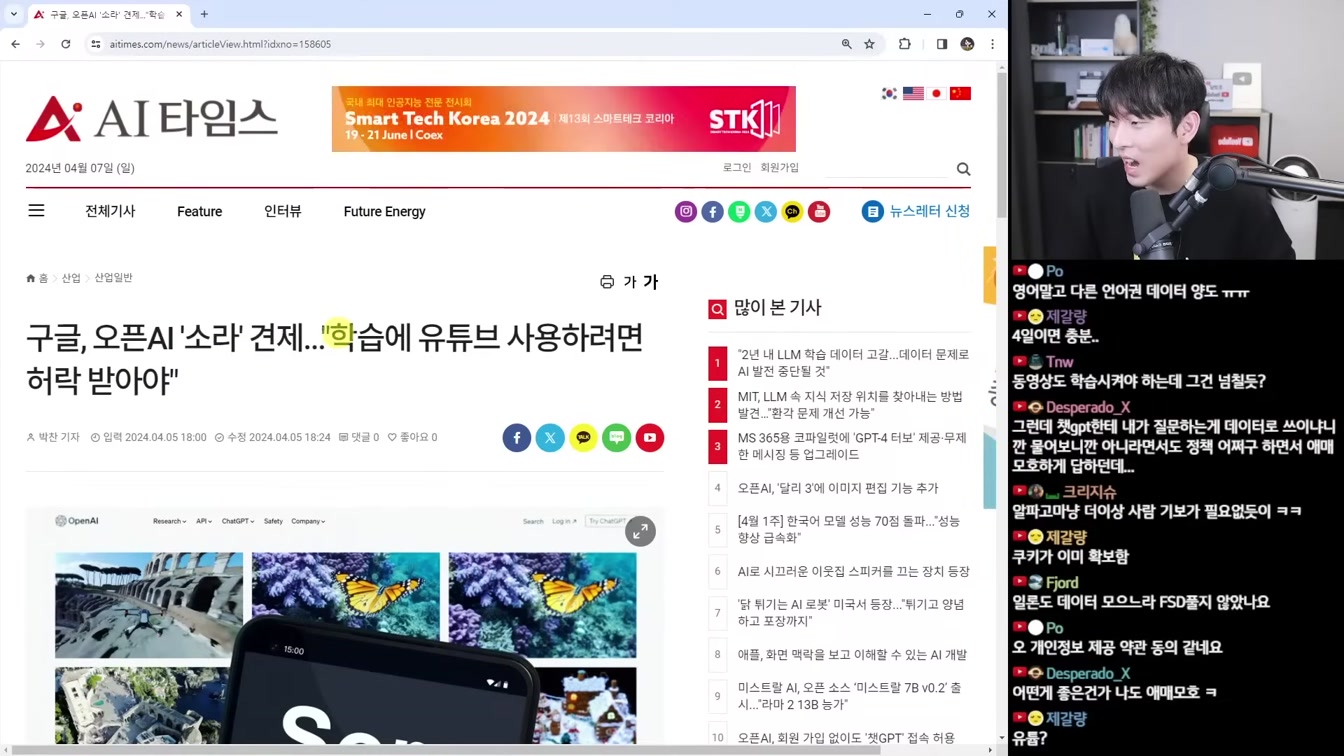Image resolution: width=1344 pixels, height=756 pixels.
Task: Select the Chinese flag language icon
Action: tap(960, 93)
